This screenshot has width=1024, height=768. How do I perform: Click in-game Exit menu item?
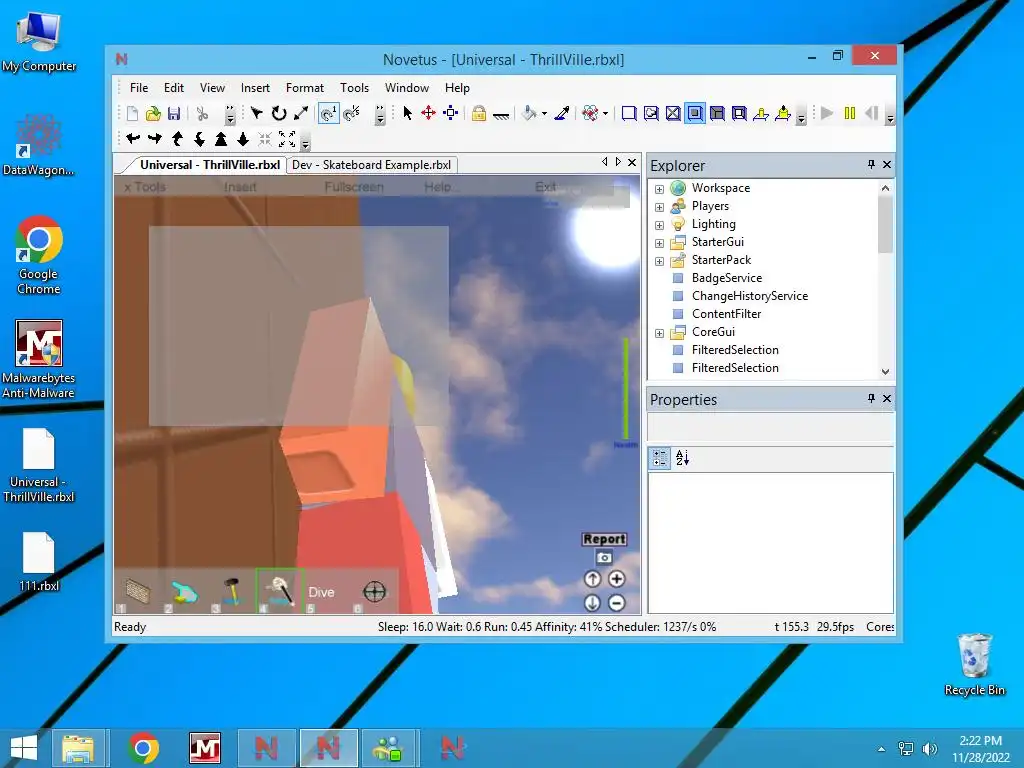coord(545,187)
